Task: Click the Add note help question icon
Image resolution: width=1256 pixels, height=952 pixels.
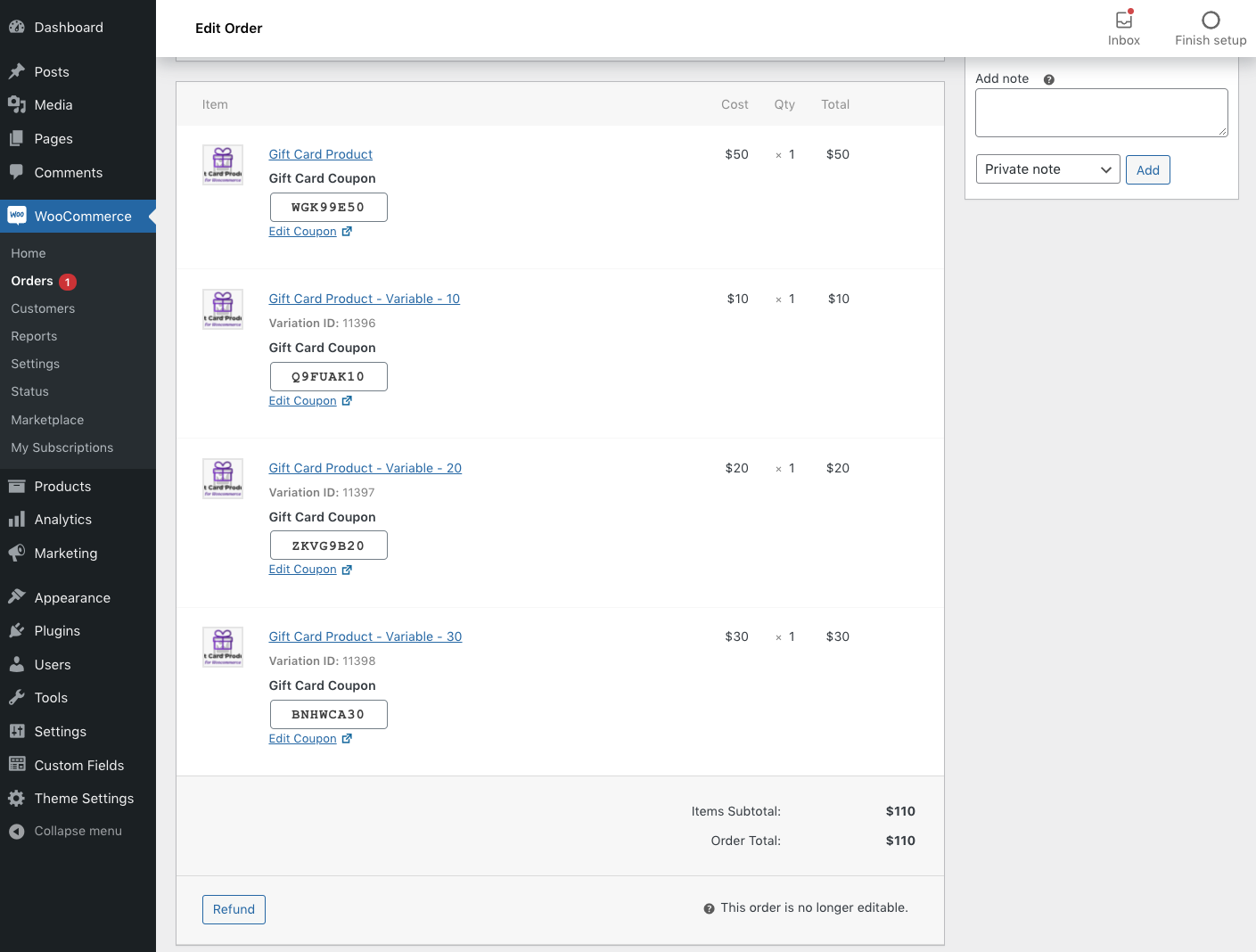Action: [1049, 79]
